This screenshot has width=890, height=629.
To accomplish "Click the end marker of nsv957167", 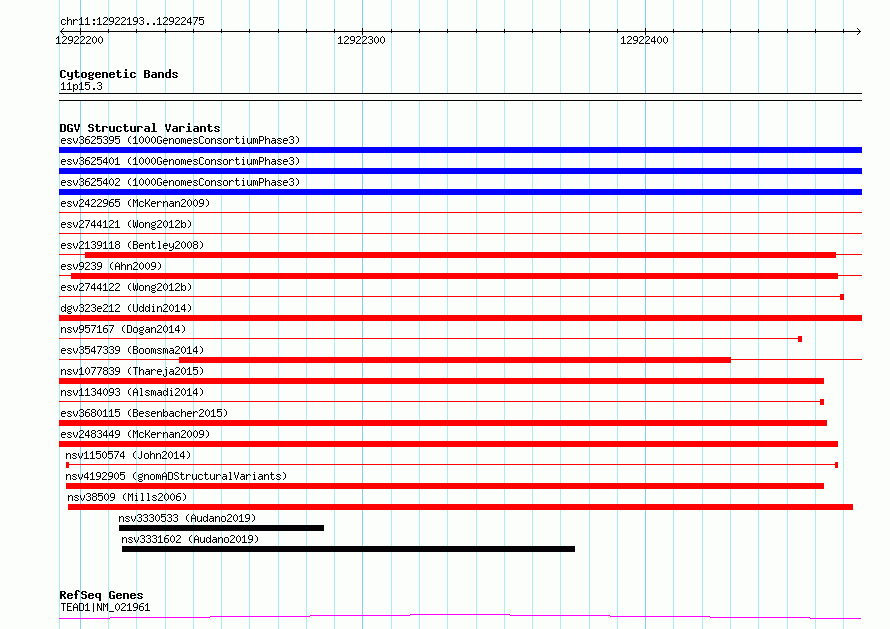I will [800, 339].
